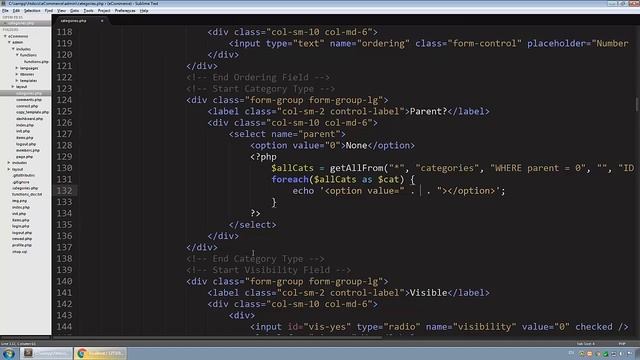The width and height of the screenshot is (640, 360).
Task: Collapse the eCommerce root folder arrow
Action: pos(5,36)
